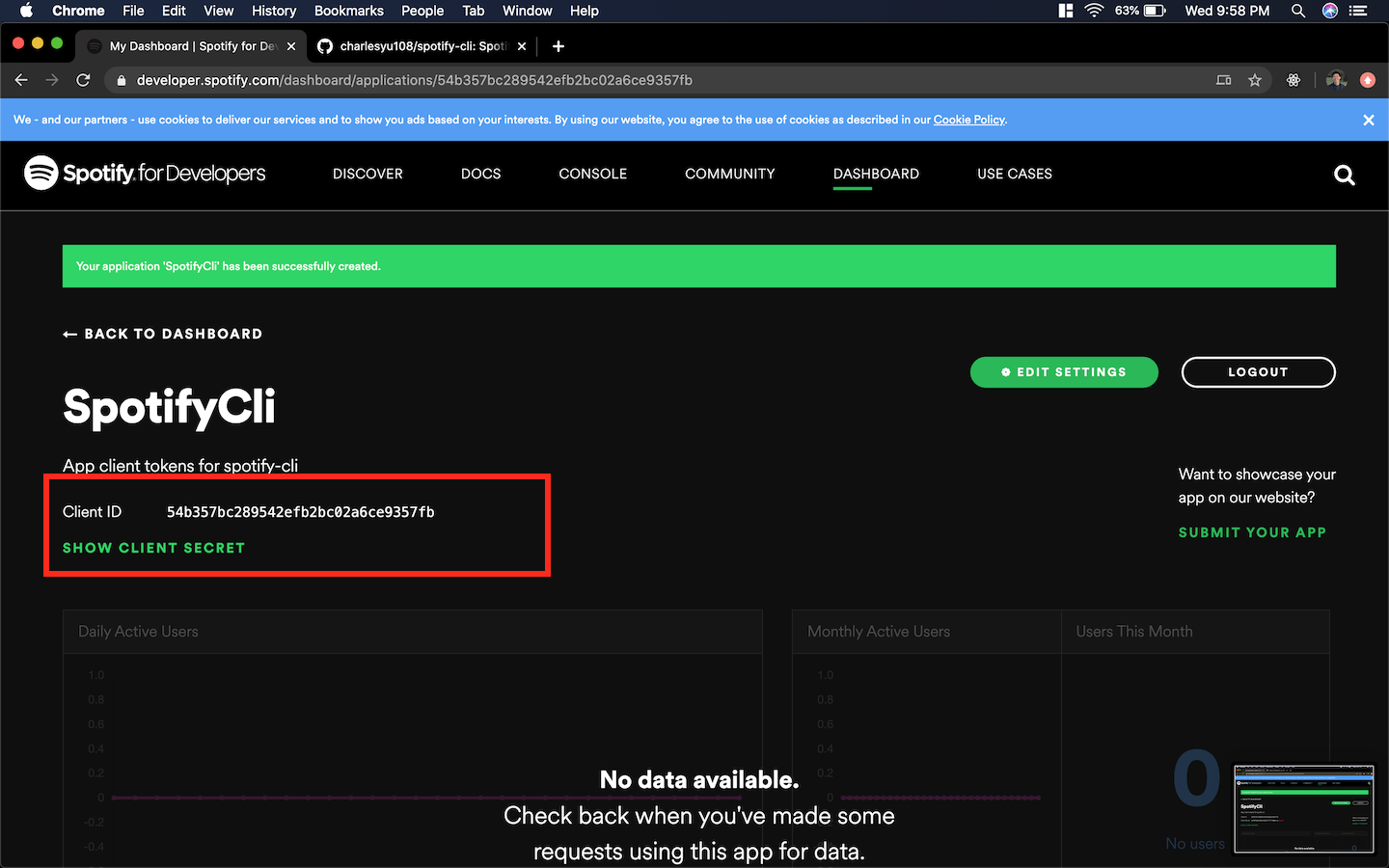This screenshot has height=868, width=1389.
Task: Open the Window menu
Action: 528,11
